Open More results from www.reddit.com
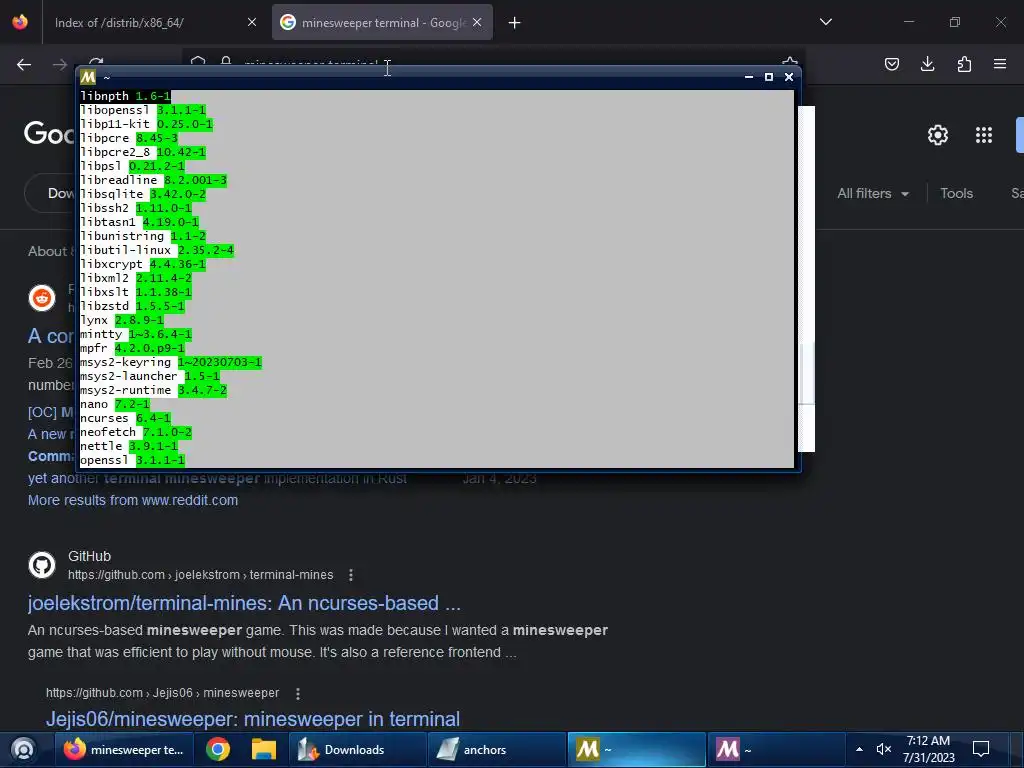 click(x=133, y=500)
